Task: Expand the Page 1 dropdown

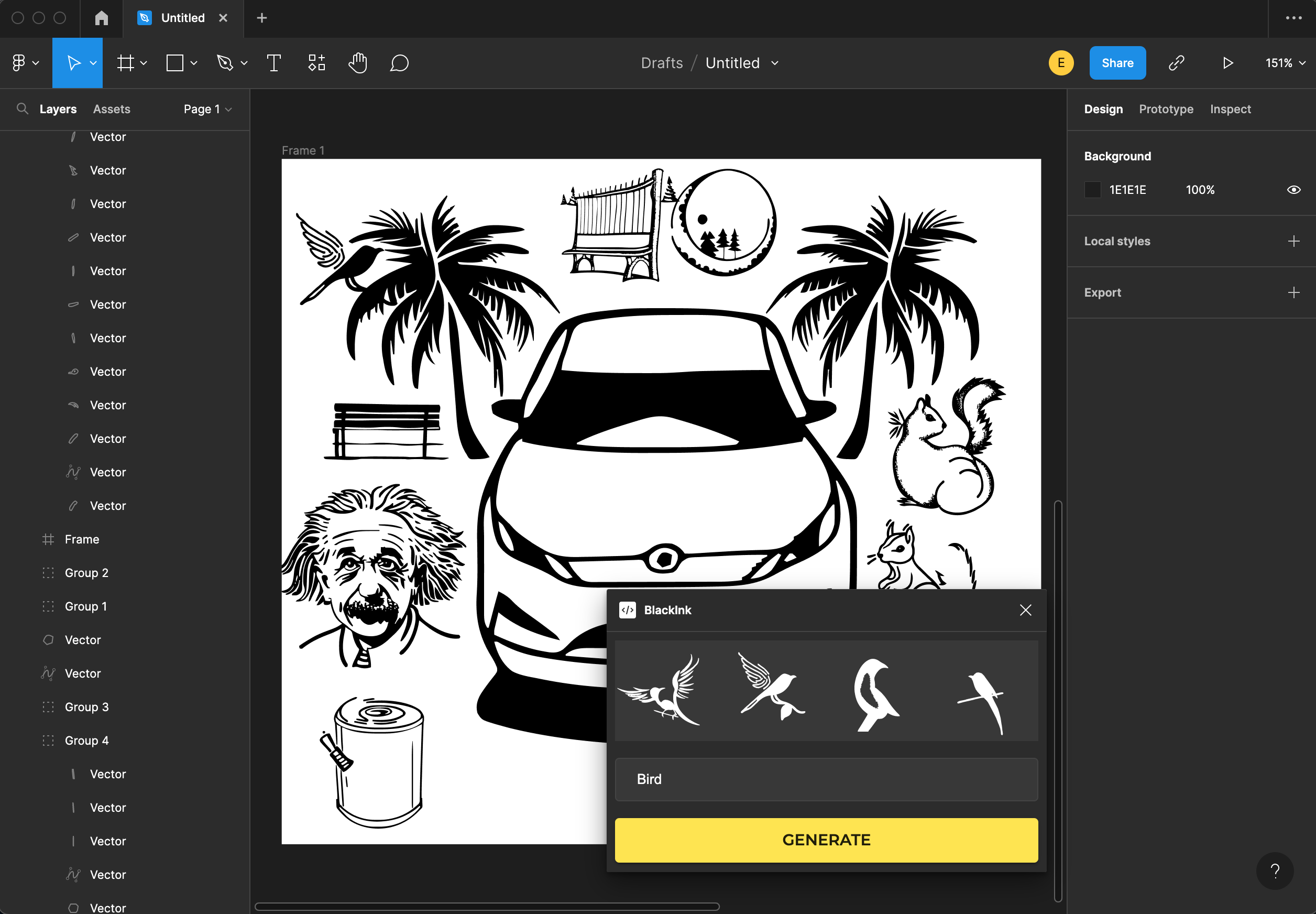Action: [207, 109]
